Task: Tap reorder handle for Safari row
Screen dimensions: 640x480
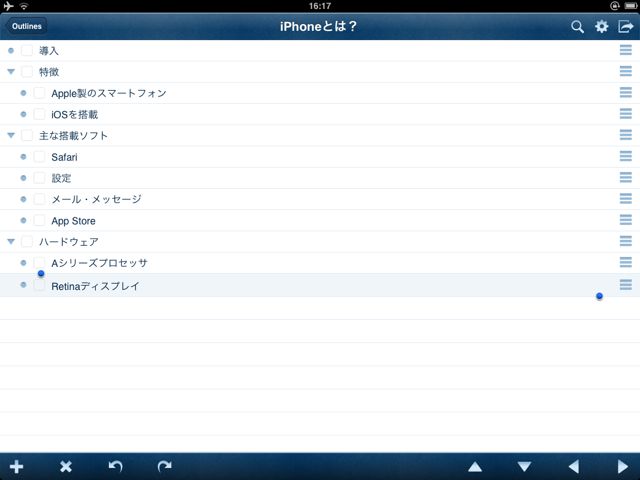Action: point(625,156)
